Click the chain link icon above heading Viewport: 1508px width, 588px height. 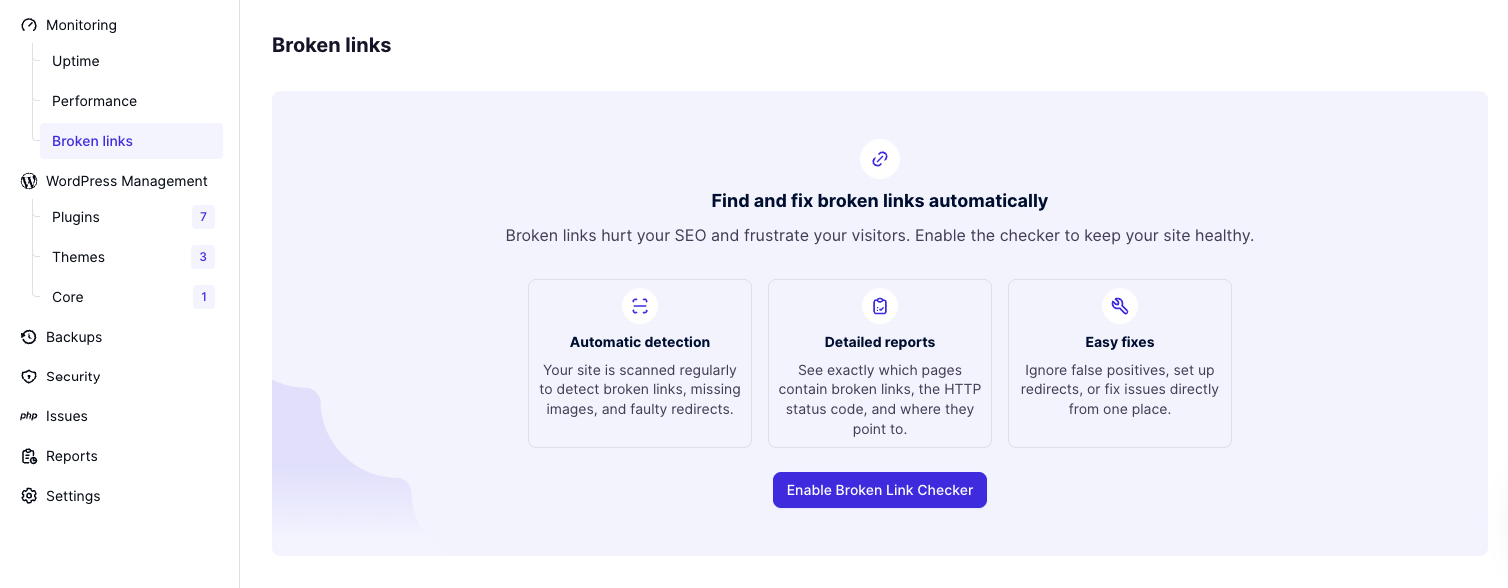(x=880, y=159)
